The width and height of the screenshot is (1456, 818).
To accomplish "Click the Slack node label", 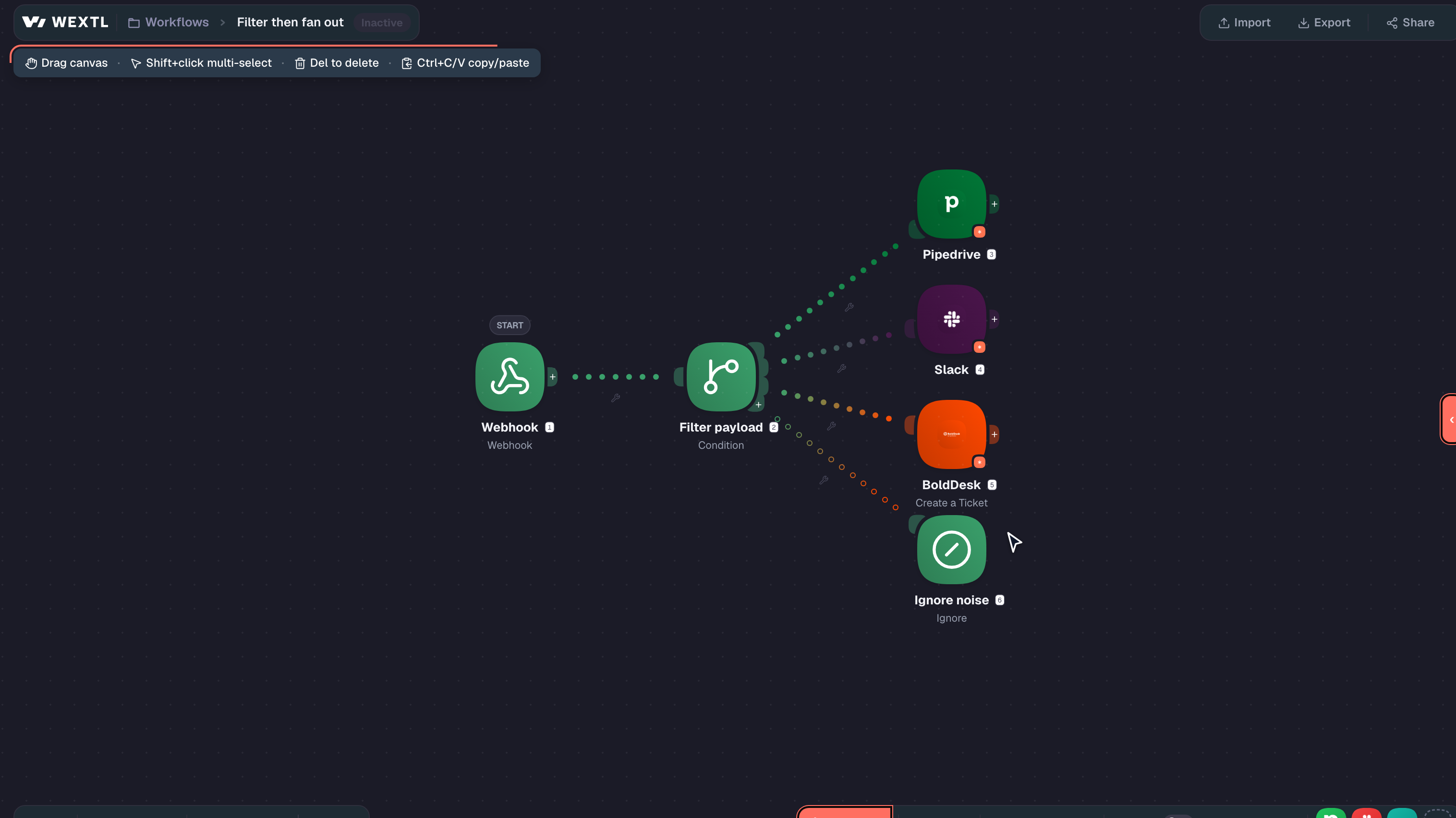I will coord(951,370).
